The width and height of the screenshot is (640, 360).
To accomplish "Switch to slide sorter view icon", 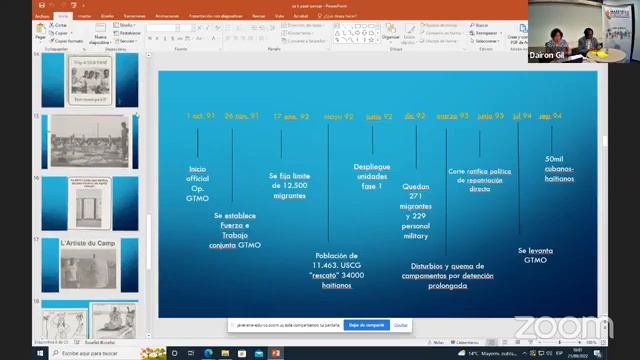I will click(505, 342).
